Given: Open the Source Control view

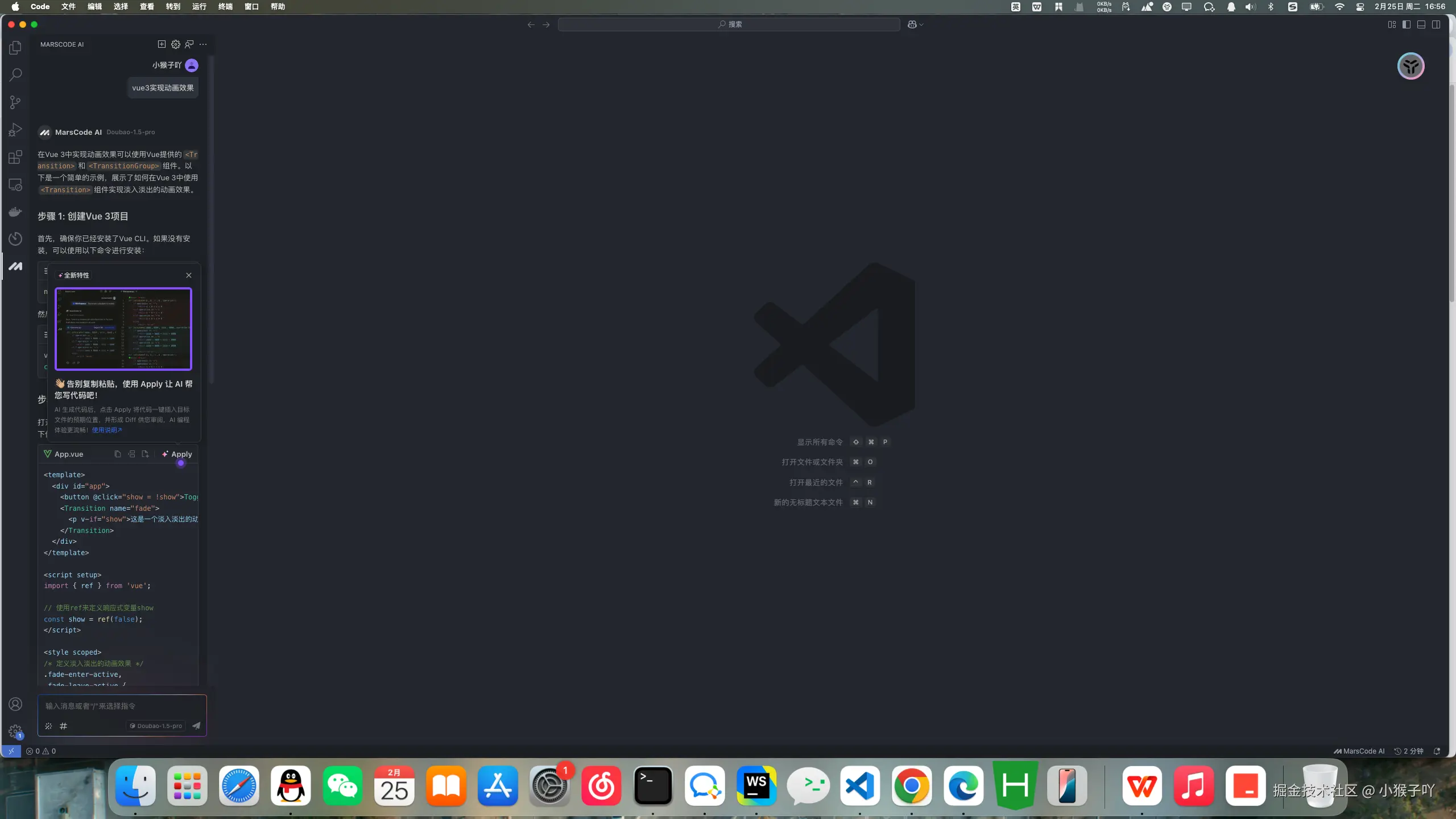Looking at the screenshot, I should (15, 102).
